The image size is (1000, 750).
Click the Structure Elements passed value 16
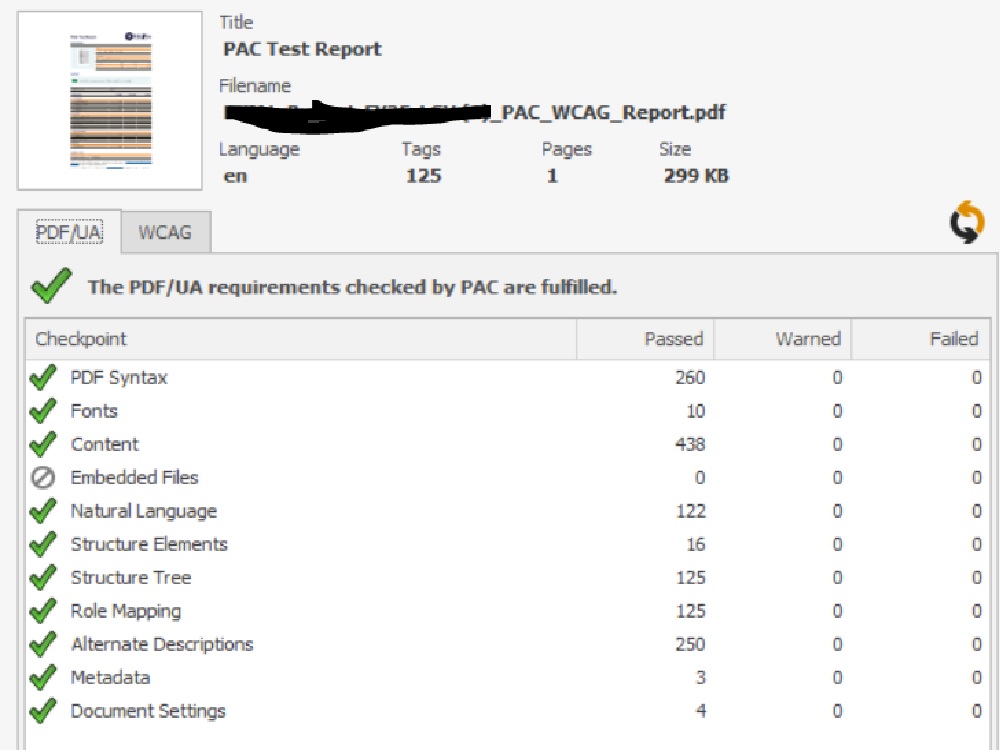pos(695,544)
